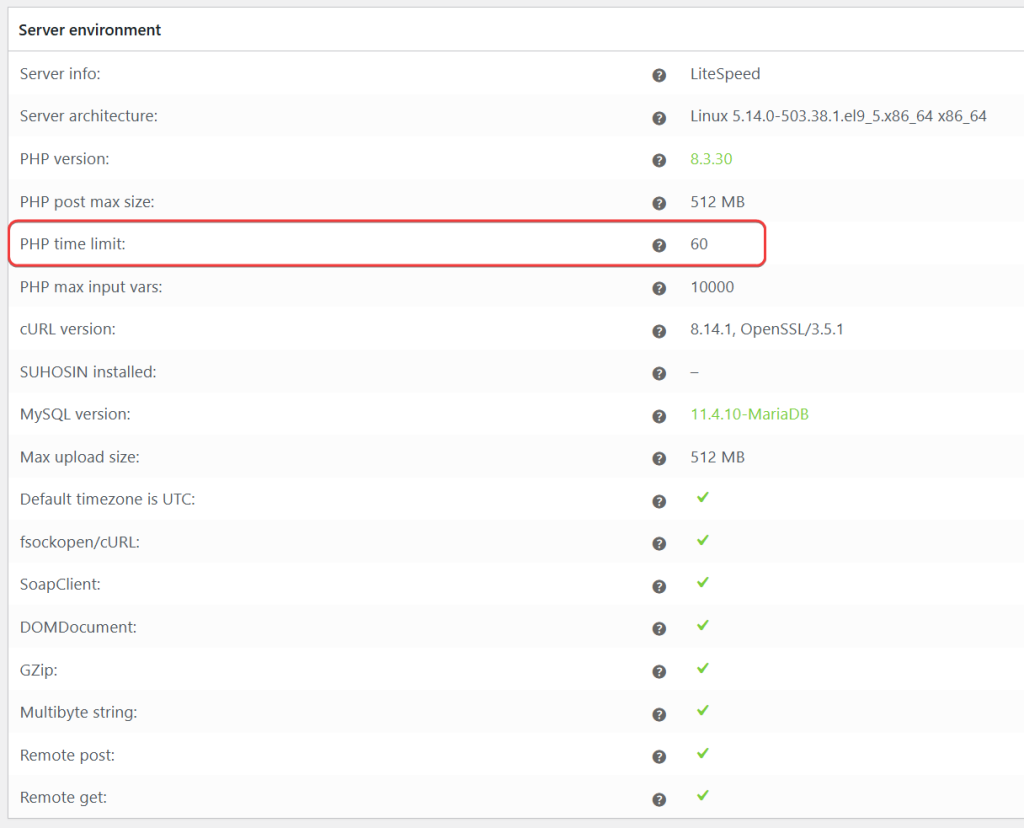Image resolution: width=1024 pixels, height=828 pixels.
Task: Click the Server environment section header
Action: coord(90,30)
